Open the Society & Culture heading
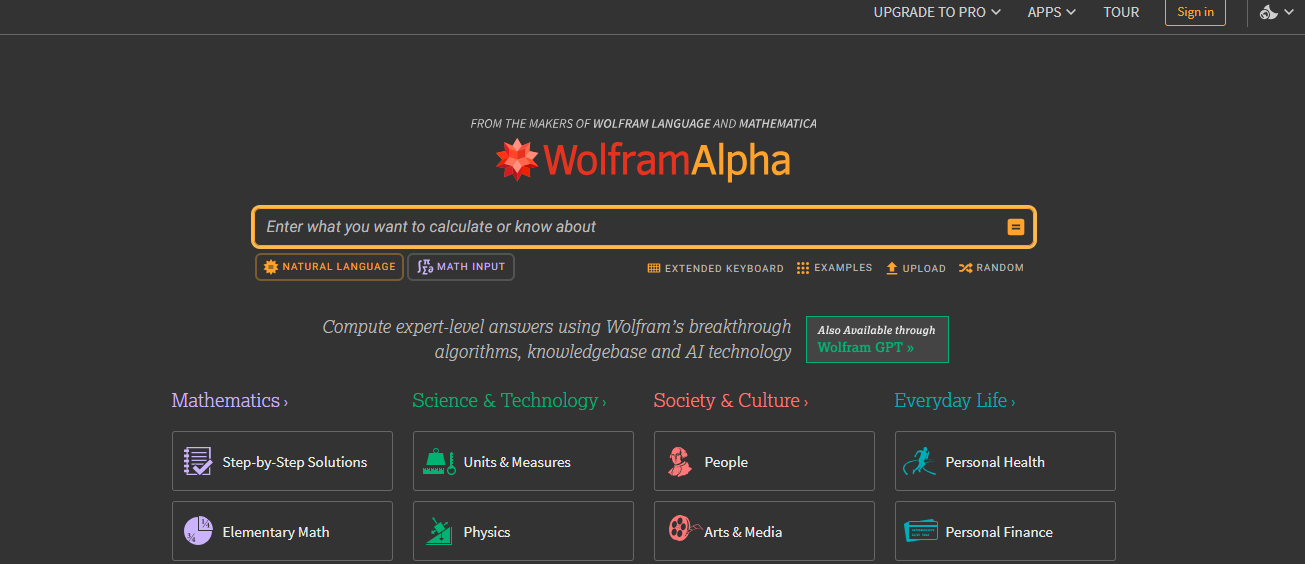 pyautogui.click(x=727, y=400)
